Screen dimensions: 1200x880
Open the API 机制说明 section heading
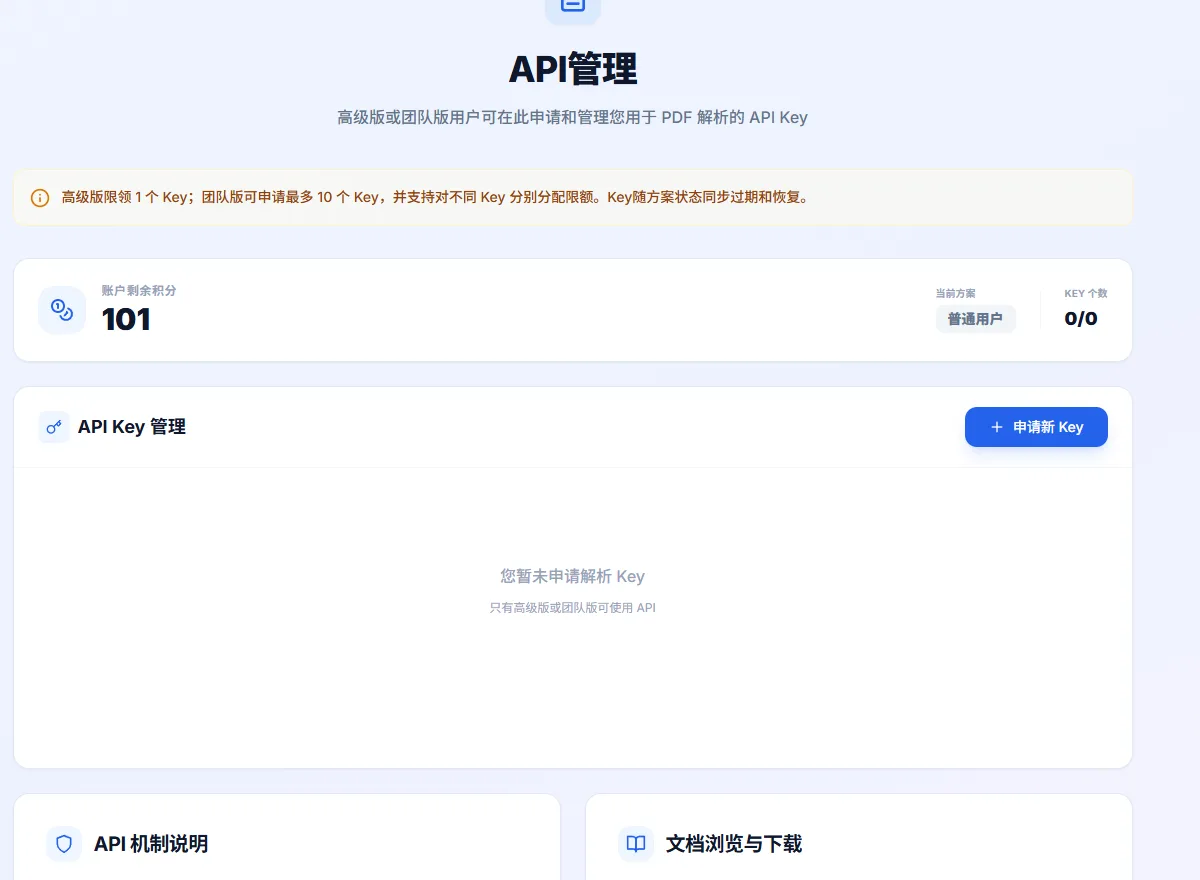click(151, 844)
